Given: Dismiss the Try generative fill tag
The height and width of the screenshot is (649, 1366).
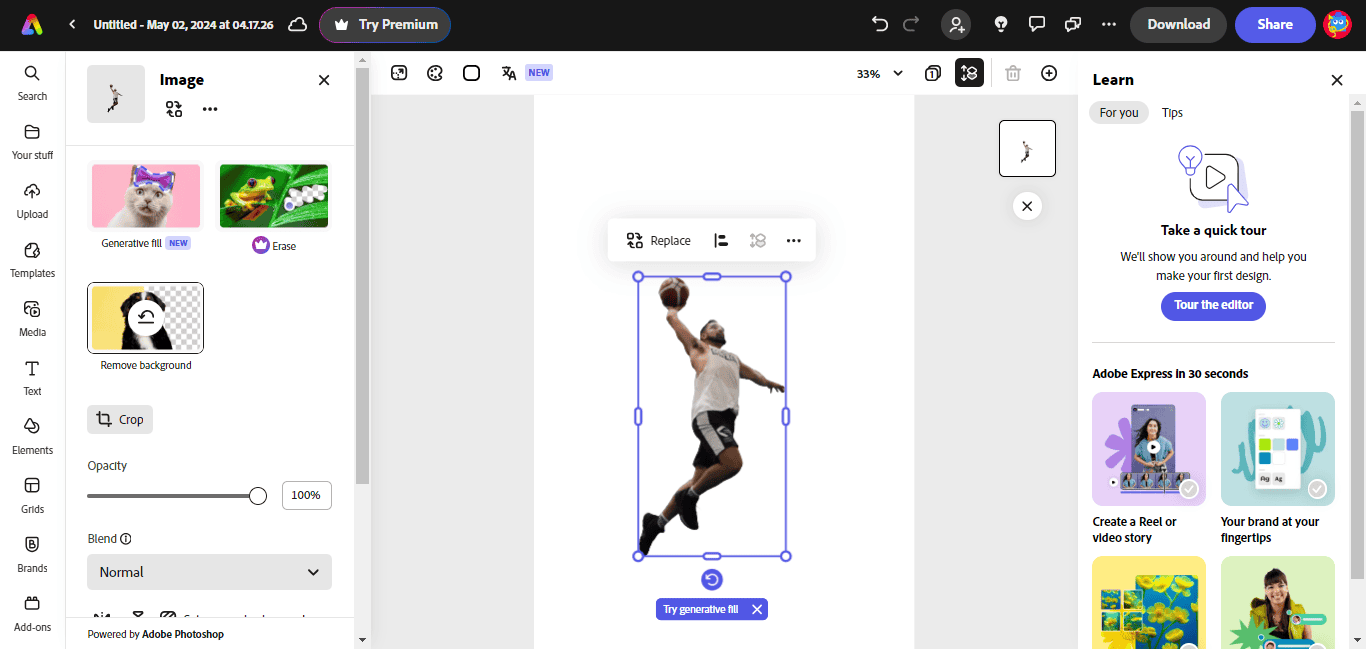Looking at the screenshot, I should [x=757, y=609].
